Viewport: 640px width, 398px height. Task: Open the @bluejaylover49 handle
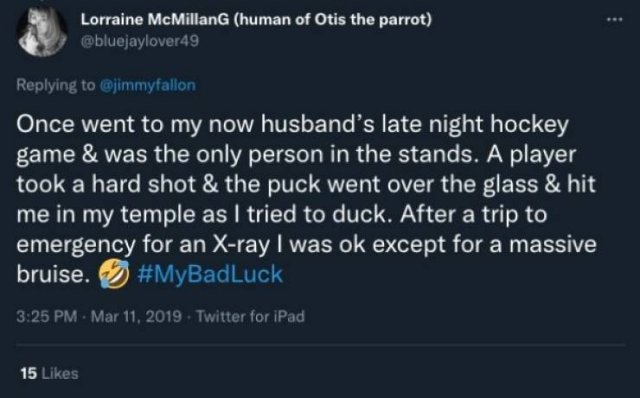(x=140, y=41)
